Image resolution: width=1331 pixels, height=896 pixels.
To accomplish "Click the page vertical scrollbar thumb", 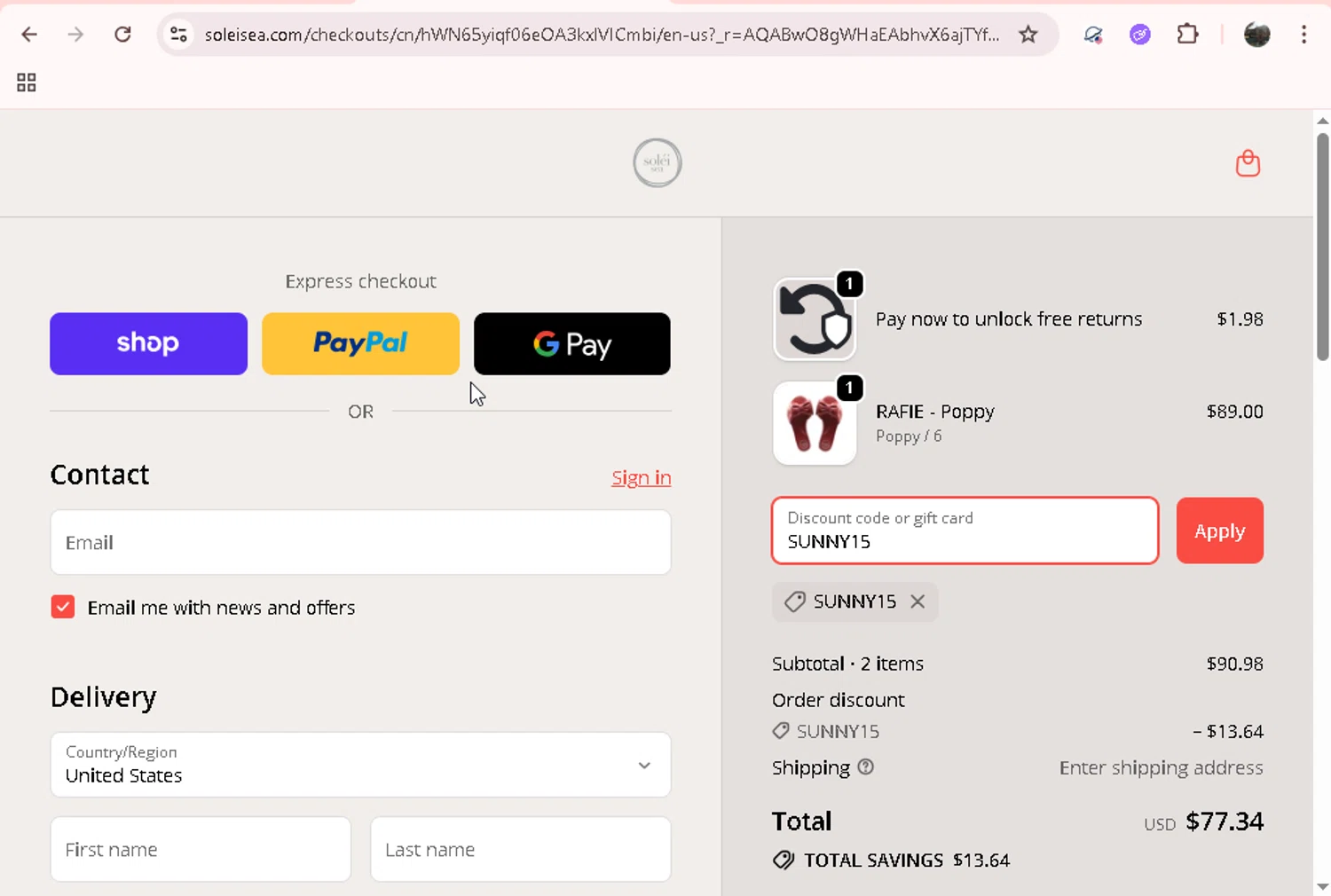I will [1322, 247].
